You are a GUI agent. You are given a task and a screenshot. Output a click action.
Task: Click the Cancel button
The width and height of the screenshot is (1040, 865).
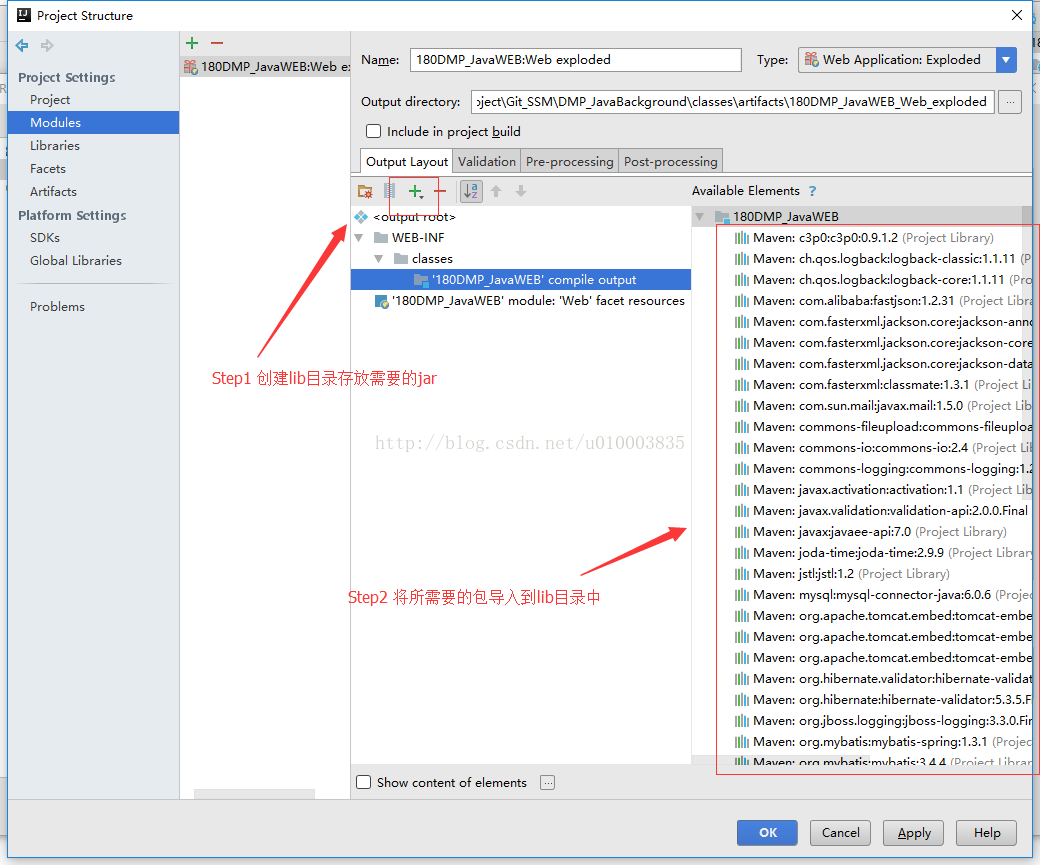click(840, 832)
